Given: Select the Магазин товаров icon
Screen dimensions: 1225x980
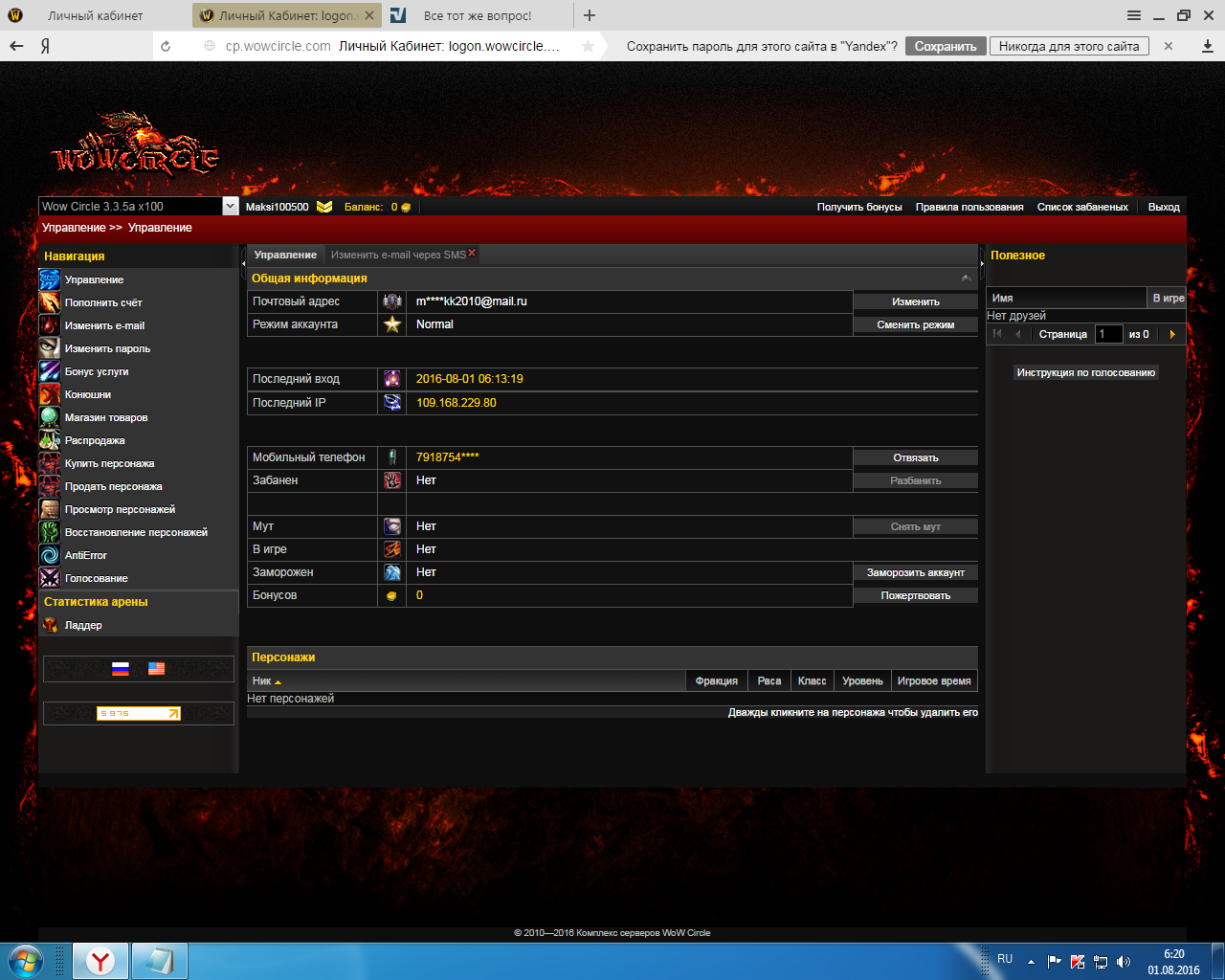Looking at the screenshot, I should (x=50, y=417).
